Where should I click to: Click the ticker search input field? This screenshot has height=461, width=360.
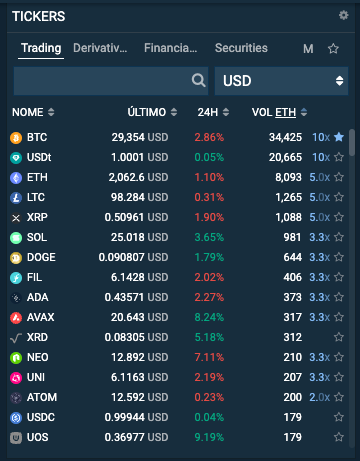pyautogui.click(x=103, y=81)
